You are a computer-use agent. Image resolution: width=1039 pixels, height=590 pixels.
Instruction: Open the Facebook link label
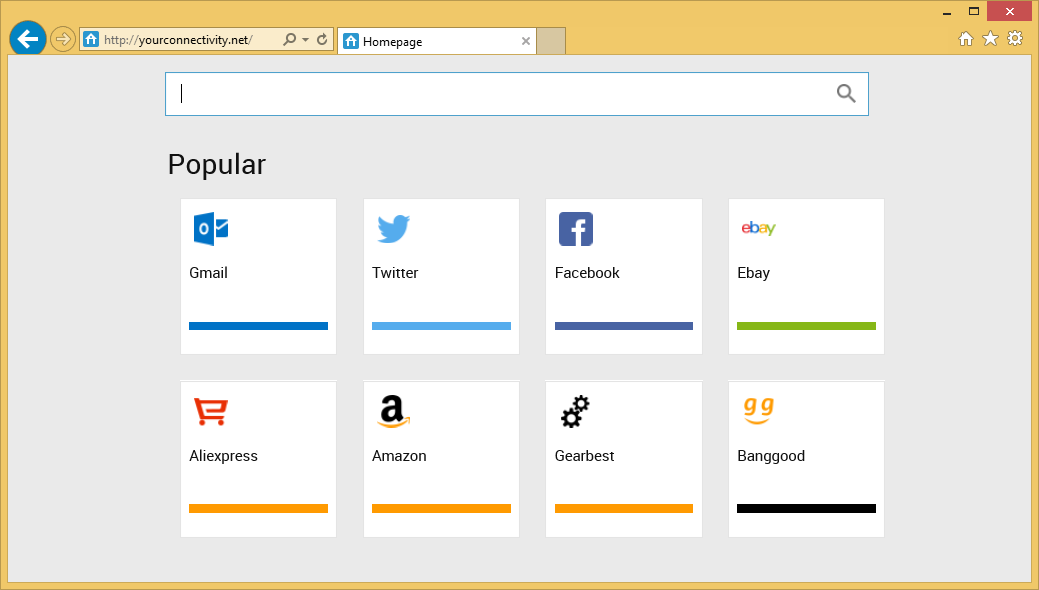coord(587,272)
